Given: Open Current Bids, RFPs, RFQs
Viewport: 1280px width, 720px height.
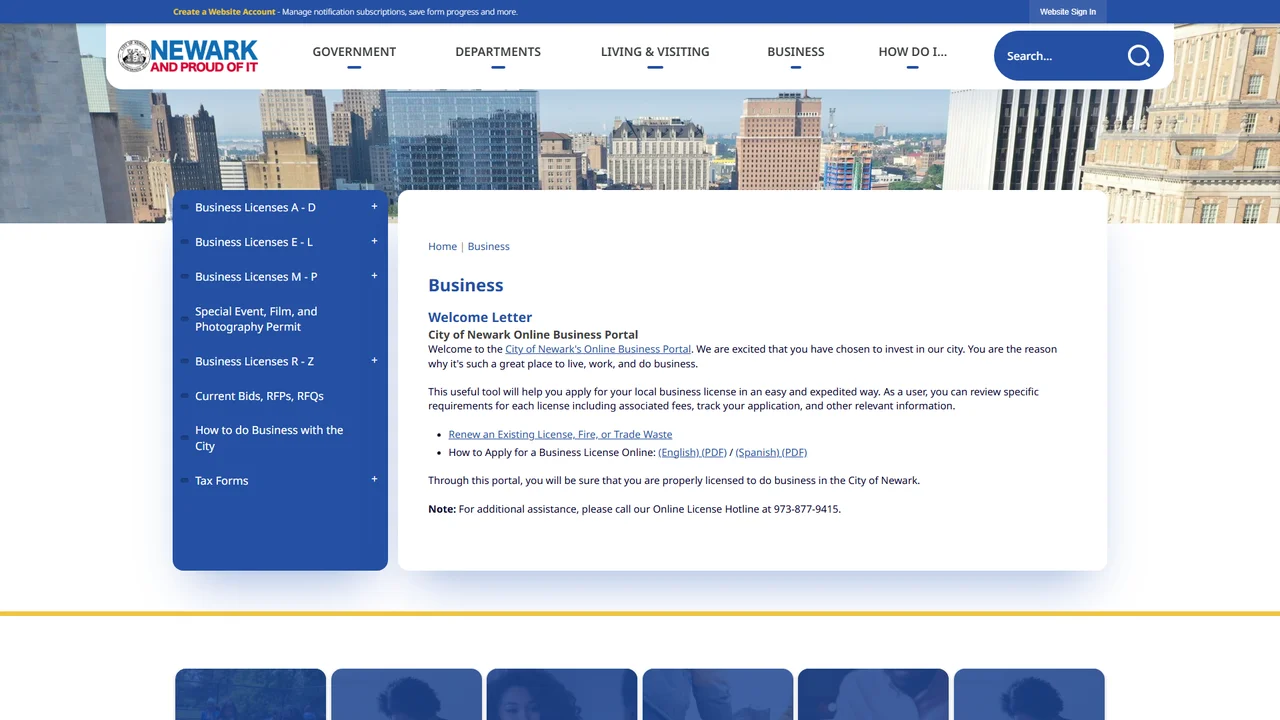Looking at the screenshot, I should point(259,396).
